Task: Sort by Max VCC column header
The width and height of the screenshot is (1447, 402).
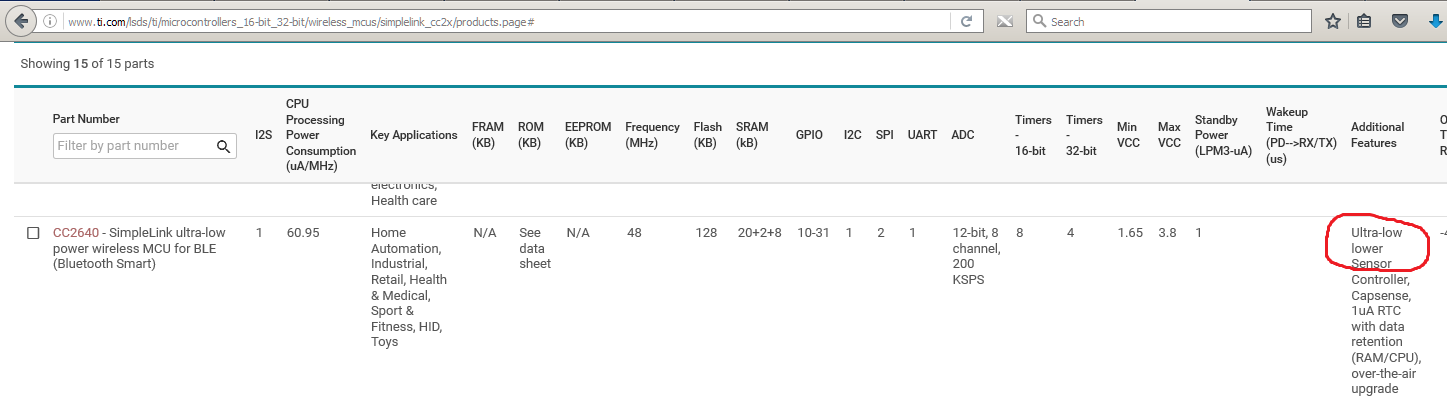Action: (x=1169, y=135)
